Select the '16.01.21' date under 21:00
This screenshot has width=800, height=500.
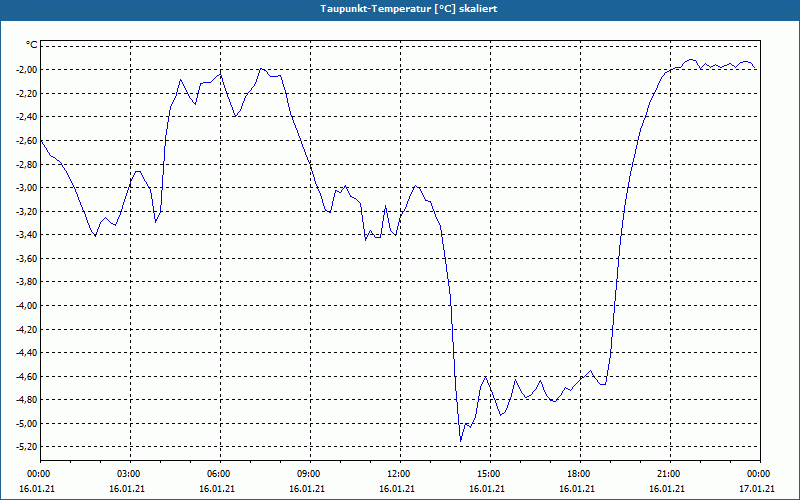[x=667, y=489]
